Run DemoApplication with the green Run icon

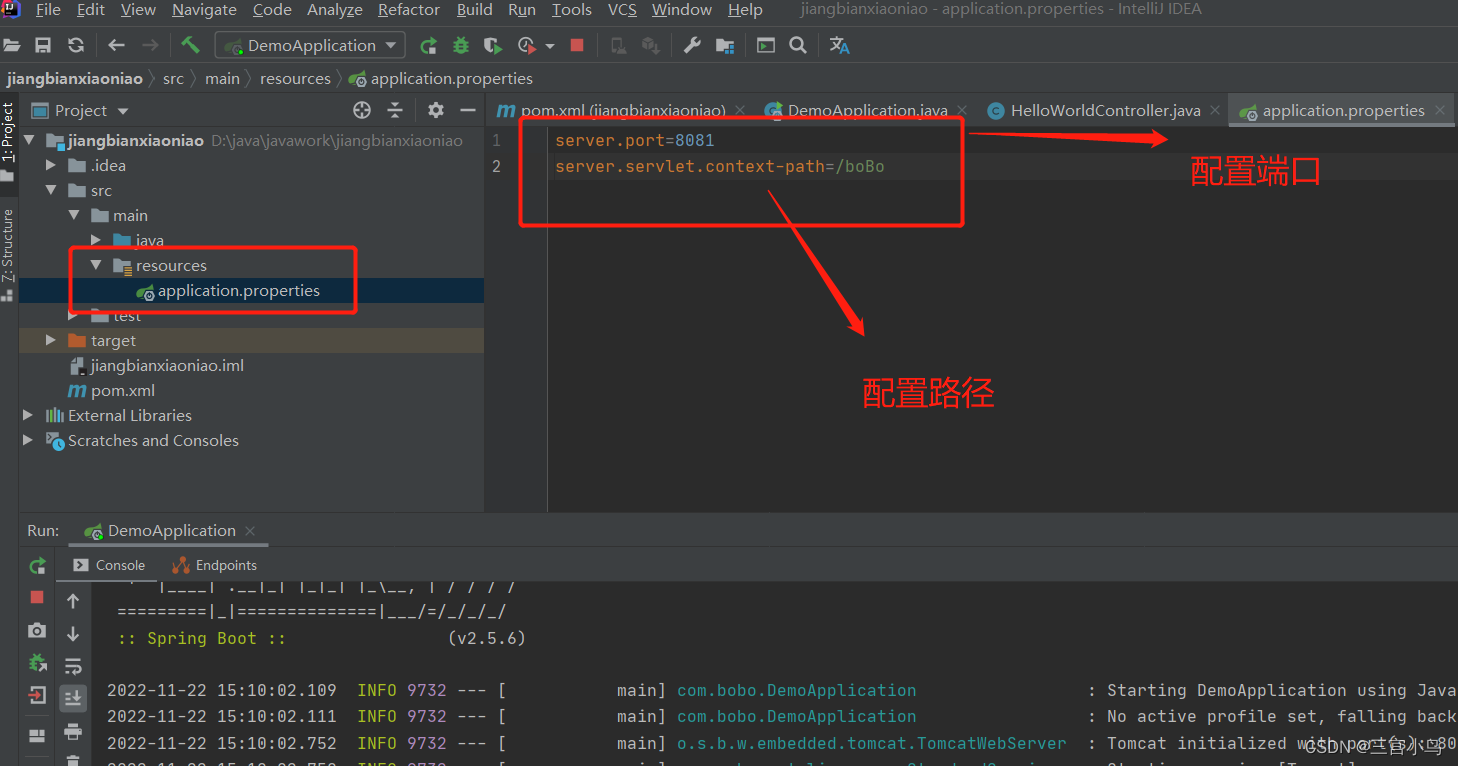click(x=428, y=45)
